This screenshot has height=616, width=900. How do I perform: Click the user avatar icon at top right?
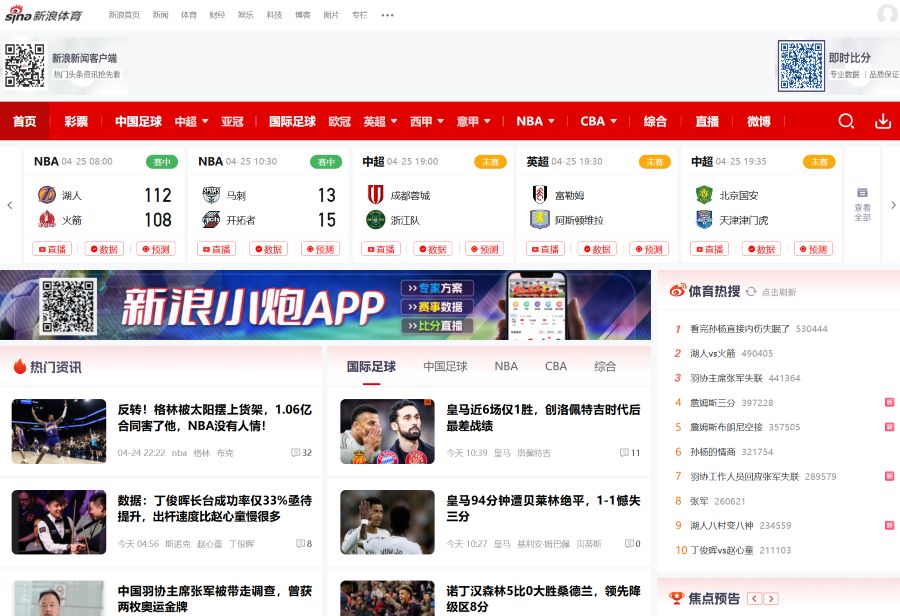tap(887, 14)
